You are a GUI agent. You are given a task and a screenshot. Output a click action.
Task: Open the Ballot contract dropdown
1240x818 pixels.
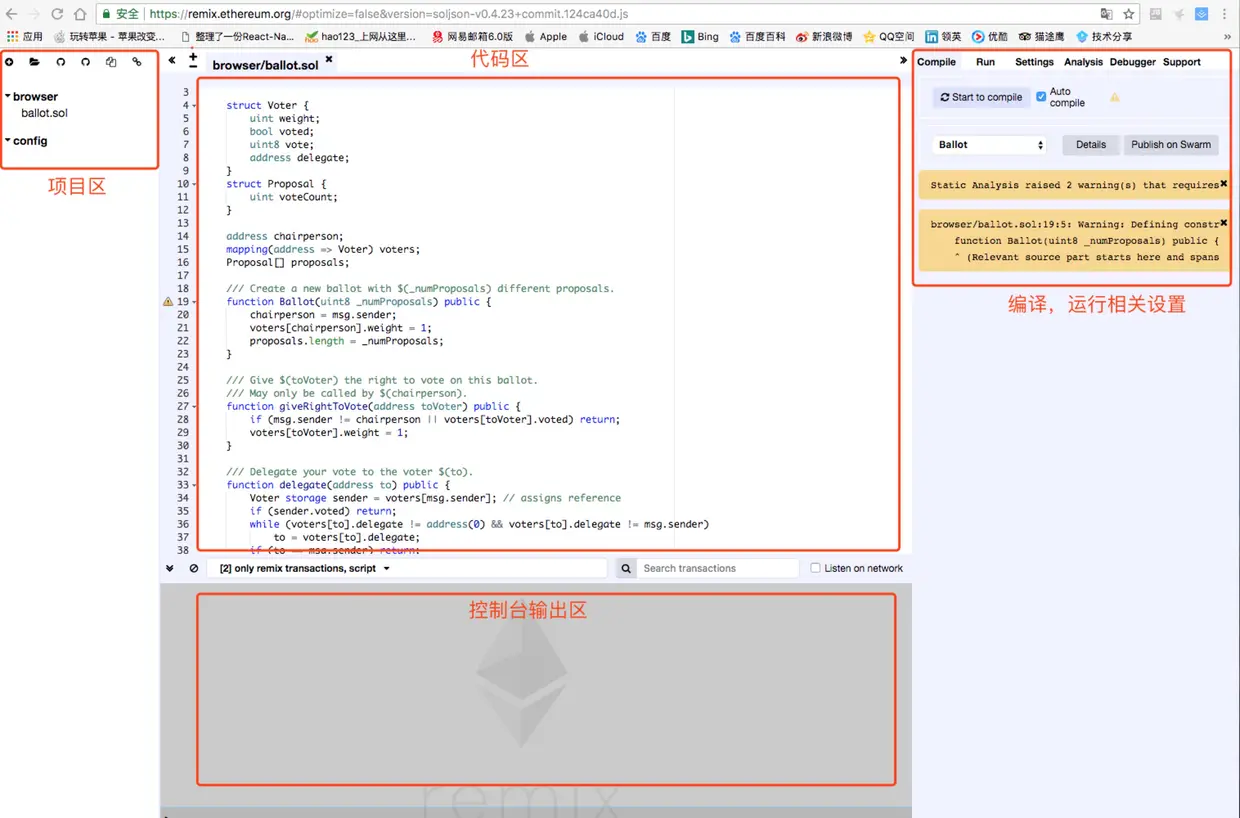pyautogui.click(x=989, y=145)
